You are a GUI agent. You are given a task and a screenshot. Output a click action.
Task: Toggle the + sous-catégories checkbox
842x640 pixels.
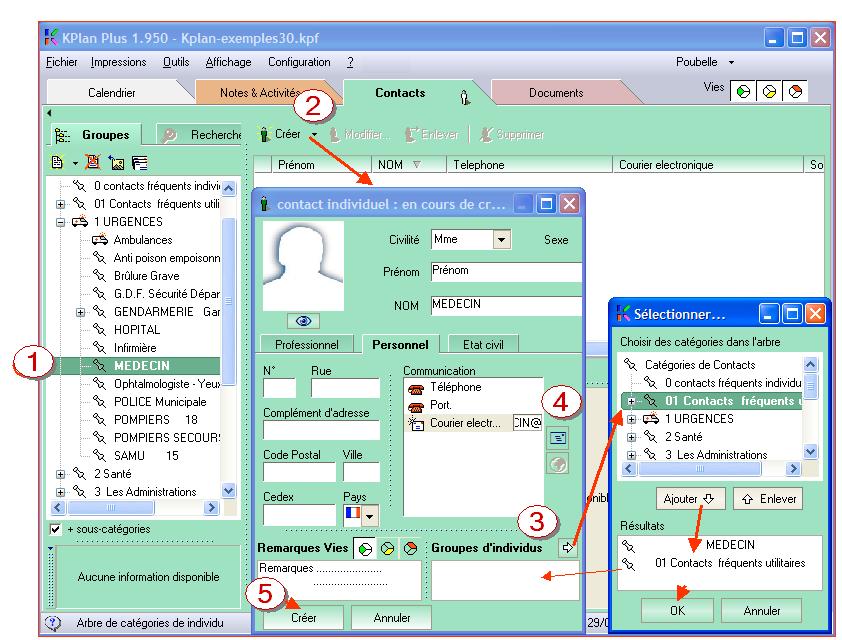(x=56, y=528)
